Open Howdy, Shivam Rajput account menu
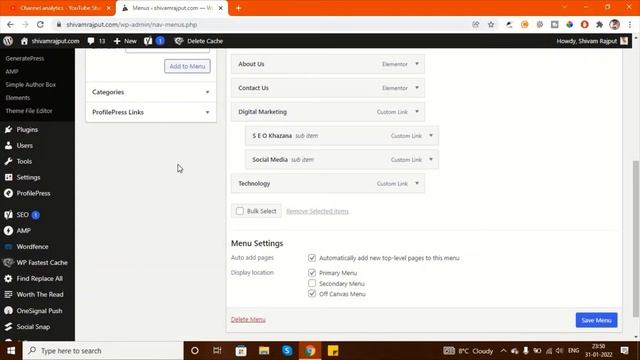The width and height of the screenshot is (640, 360). pyautogui.click(x=592, y=41)
